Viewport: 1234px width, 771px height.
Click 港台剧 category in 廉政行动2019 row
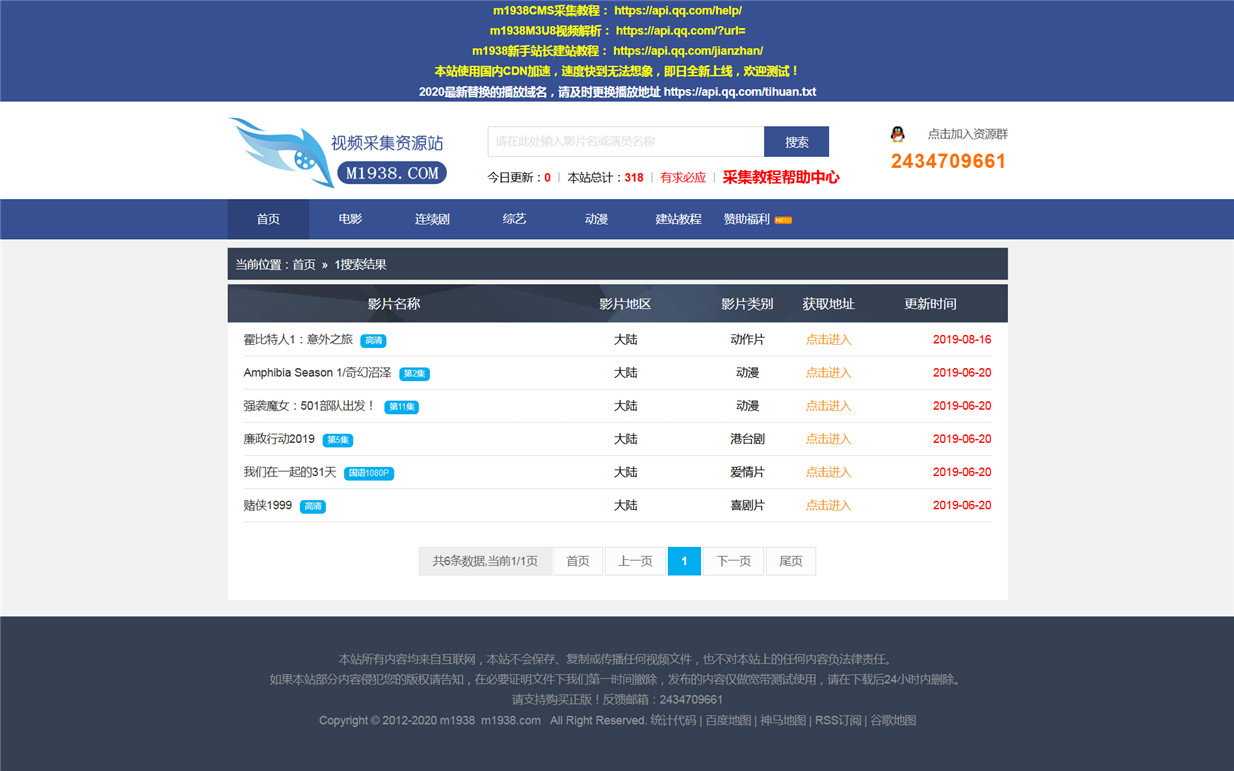point(747,439)
